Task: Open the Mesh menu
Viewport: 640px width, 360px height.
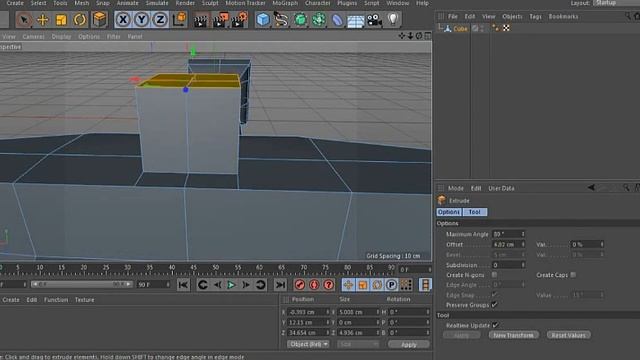Action: [82, 3]
